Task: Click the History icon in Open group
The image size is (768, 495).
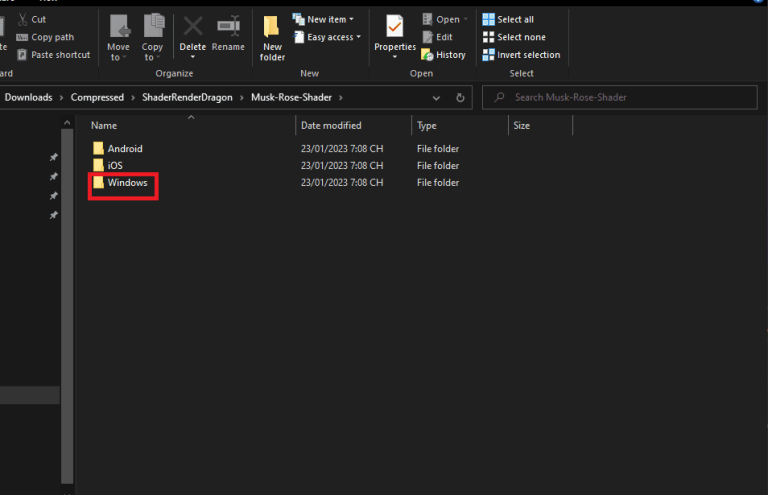Action: 443,55
